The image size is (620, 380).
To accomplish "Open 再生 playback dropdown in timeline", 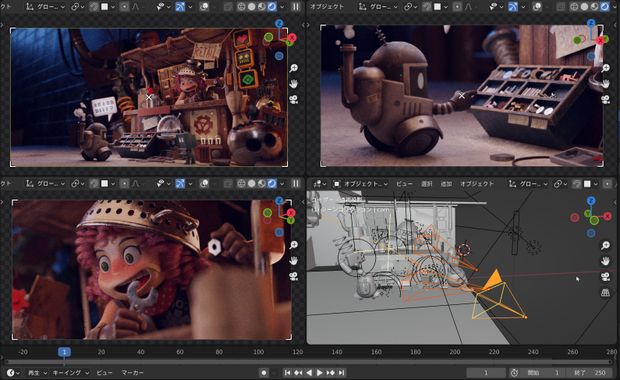I will [x=37, y=372].
